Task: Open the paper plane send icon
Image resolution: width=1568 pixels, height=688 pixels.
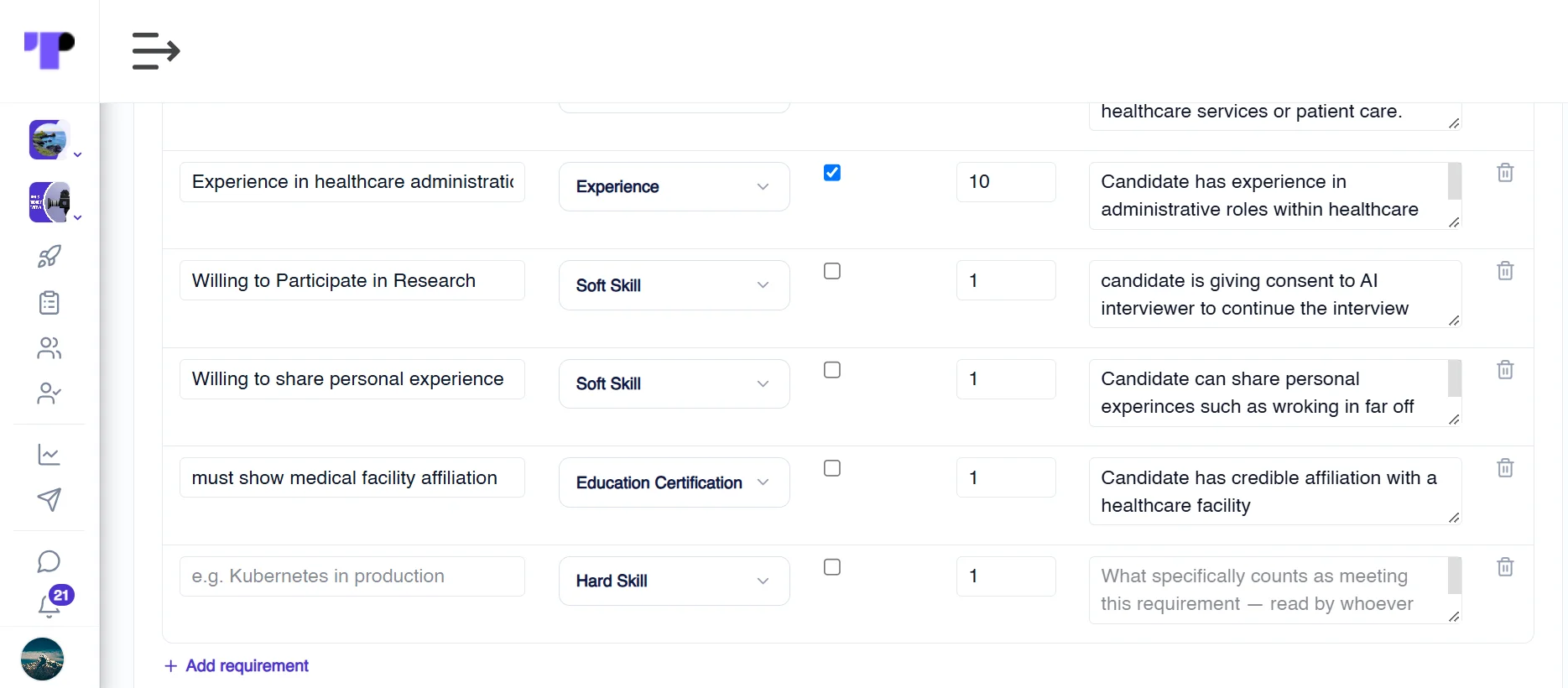Action: click(x=49, y=500)
